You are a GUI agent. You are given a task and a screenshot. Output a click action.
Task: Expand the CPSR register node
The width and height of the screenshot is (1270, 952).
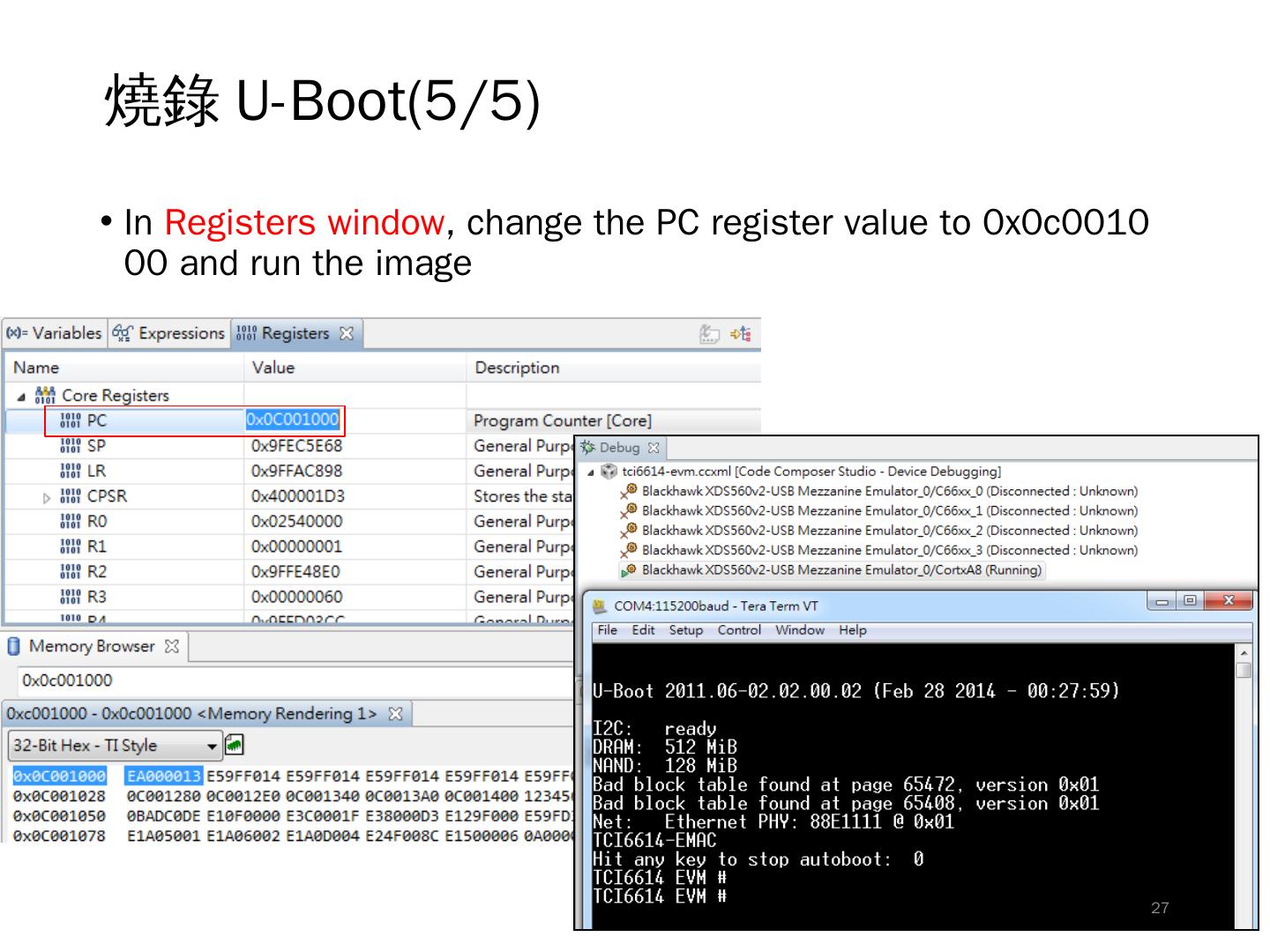[x=47, y=498]
